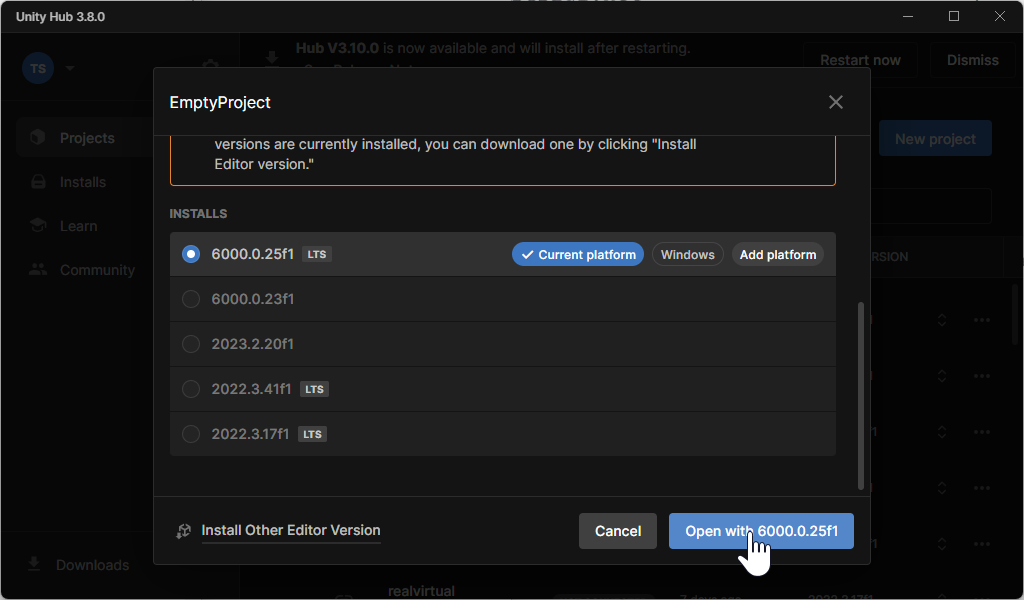Click the installs list vertical scrollbar
Screen dimensions: 1024x600
click(860, 395)
